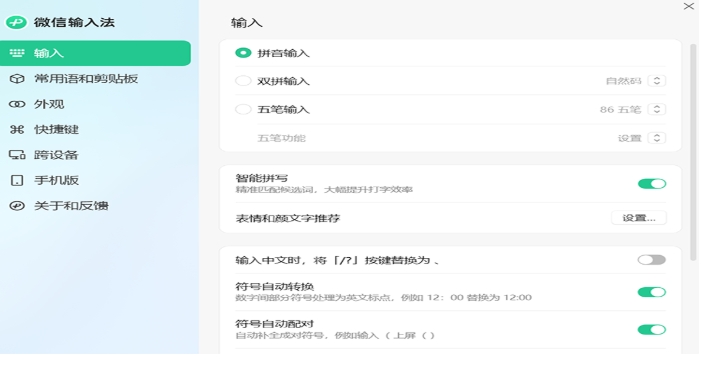Open the 输入 sidebar section
This screenshot has height=366, width=702.
(95, 53)
